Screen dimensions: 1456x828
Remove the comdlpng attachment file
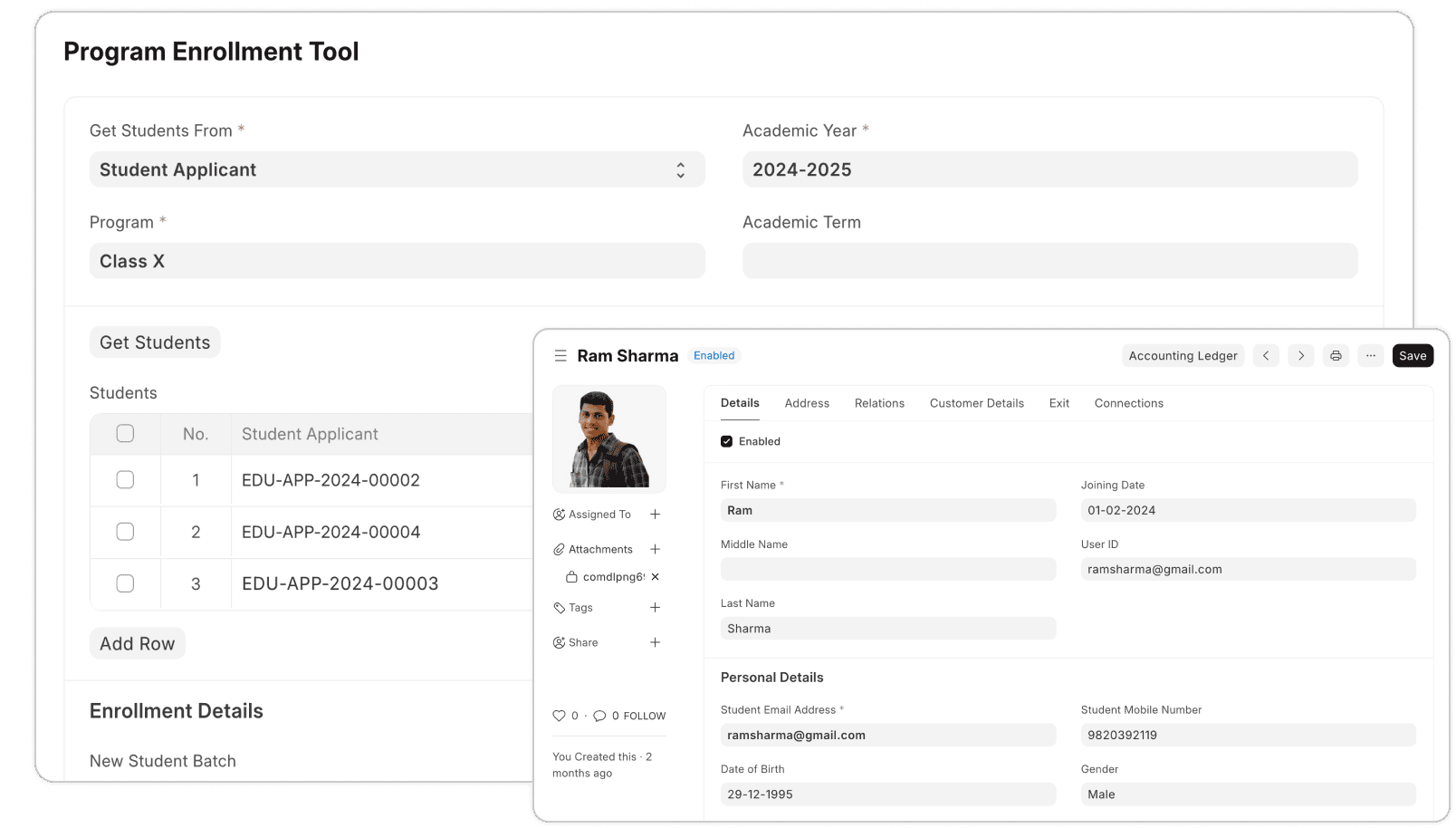click(655, 577)
